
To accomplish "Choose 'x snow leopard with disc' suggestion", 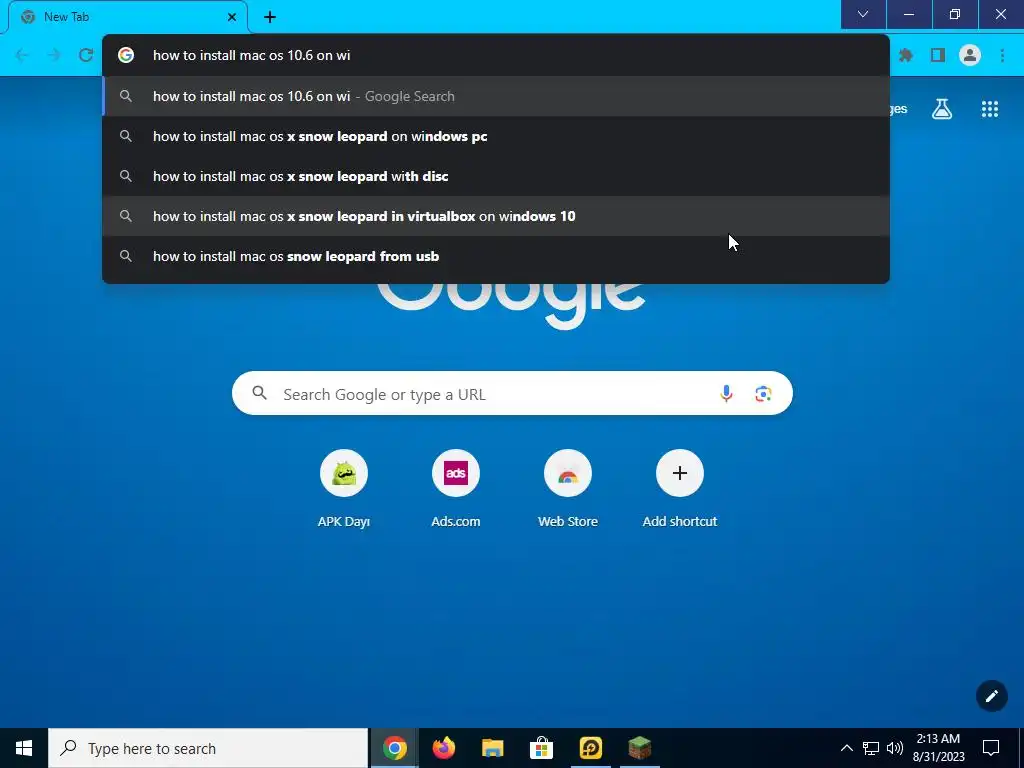I will coord(496,176).
